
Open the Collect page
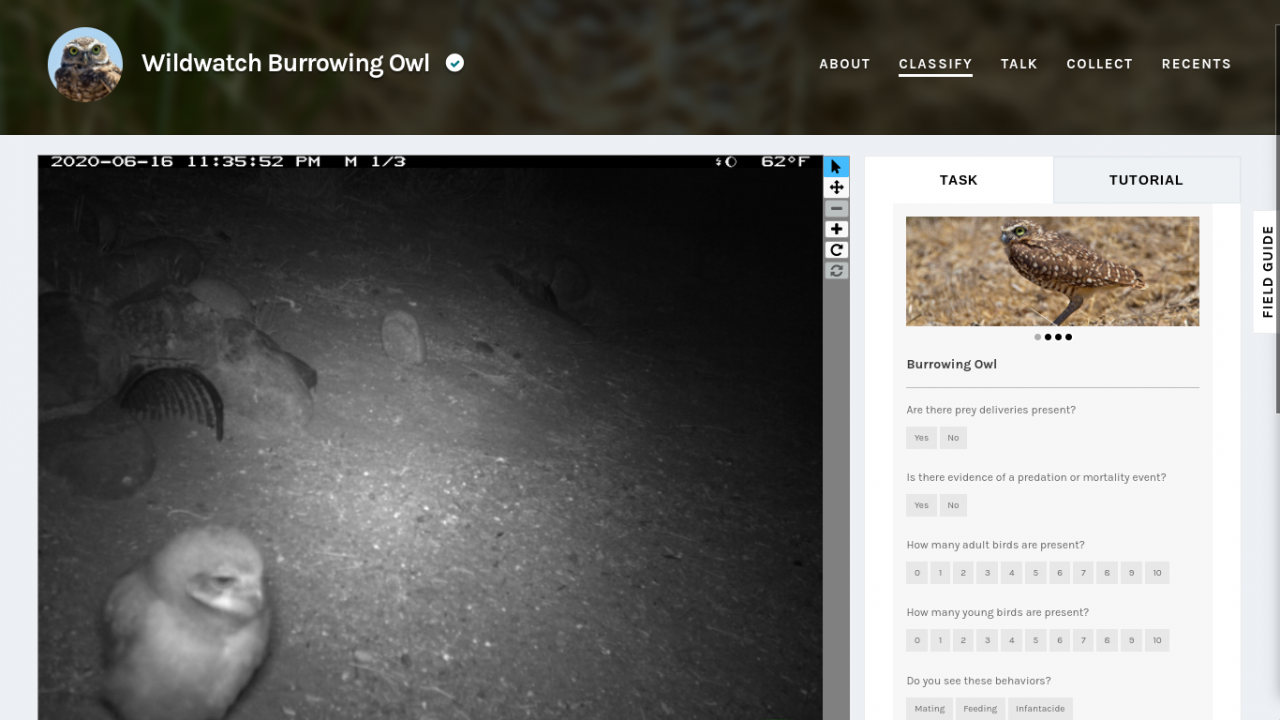[x=1099, y=63]
